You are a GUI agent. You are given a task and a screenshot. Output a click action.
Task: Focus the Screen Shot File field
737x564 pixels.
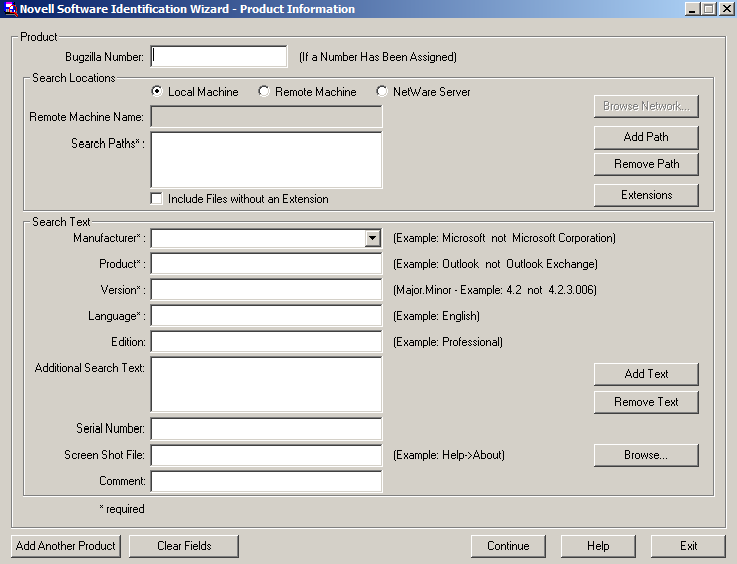tap(267, 455)
